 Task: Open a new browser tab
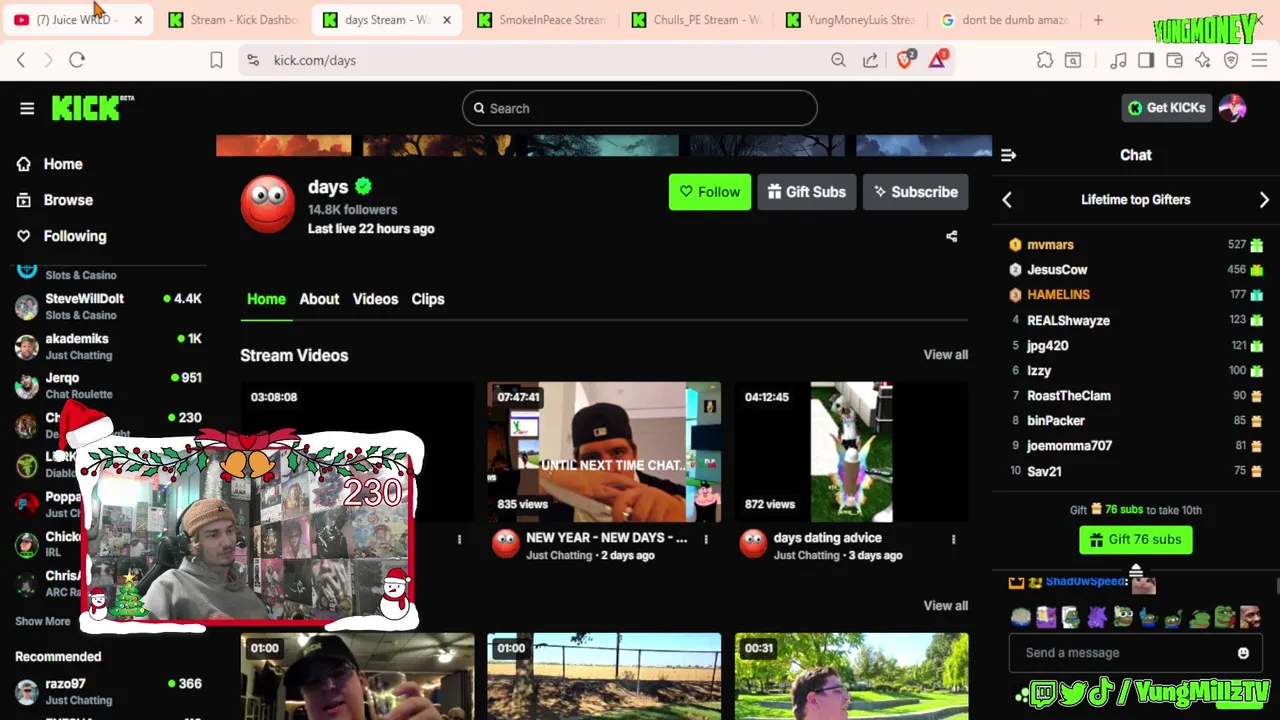(x=1098, y=20)
